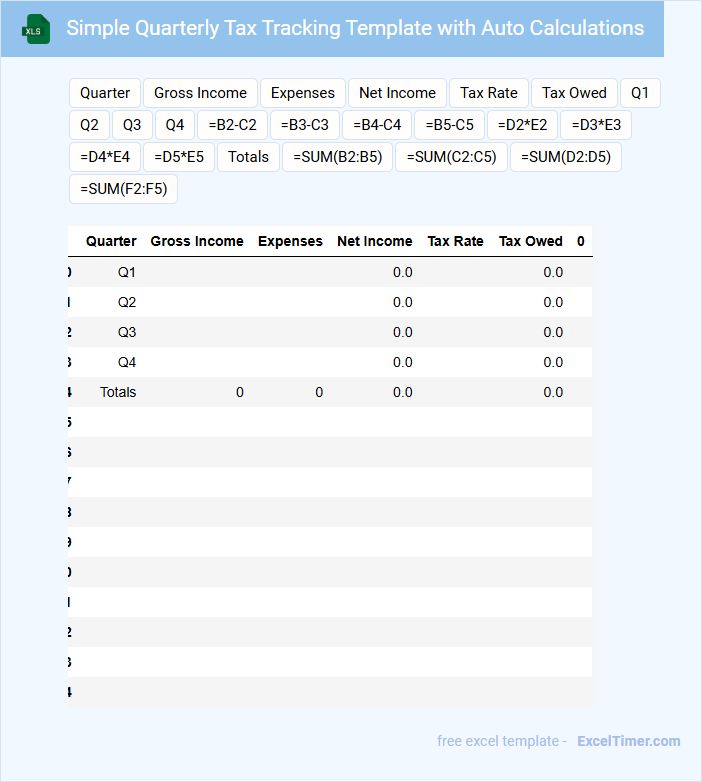Select the Gross Income tag

pyautogui.click(x=200, y=93)
